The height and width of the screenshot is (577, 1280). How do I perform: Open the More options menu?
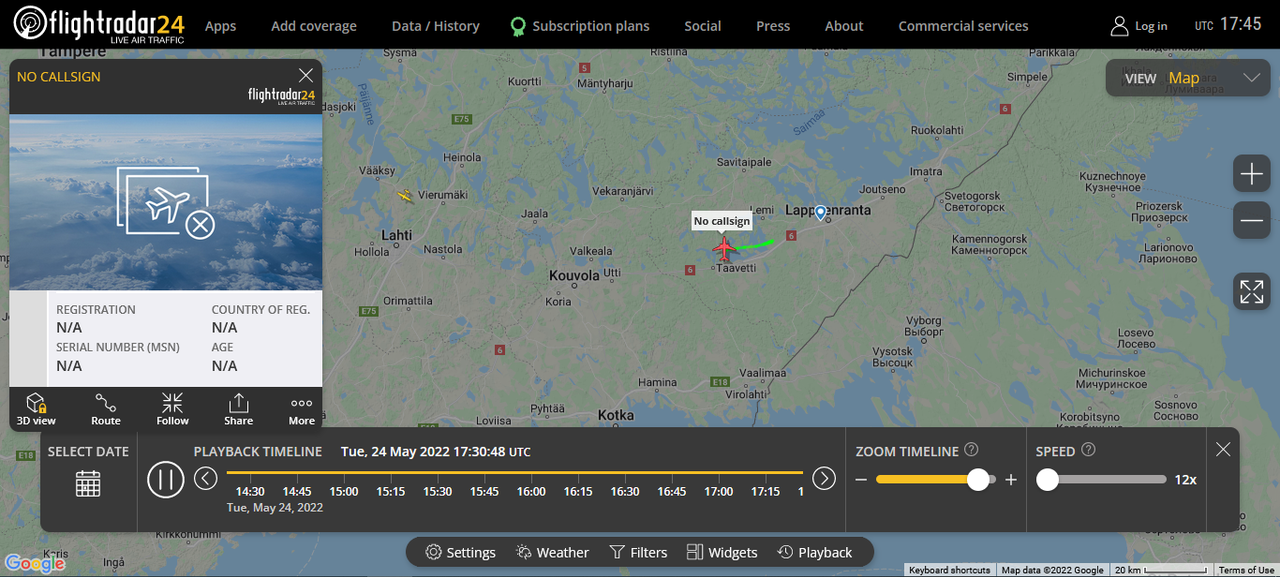[302, 409]
